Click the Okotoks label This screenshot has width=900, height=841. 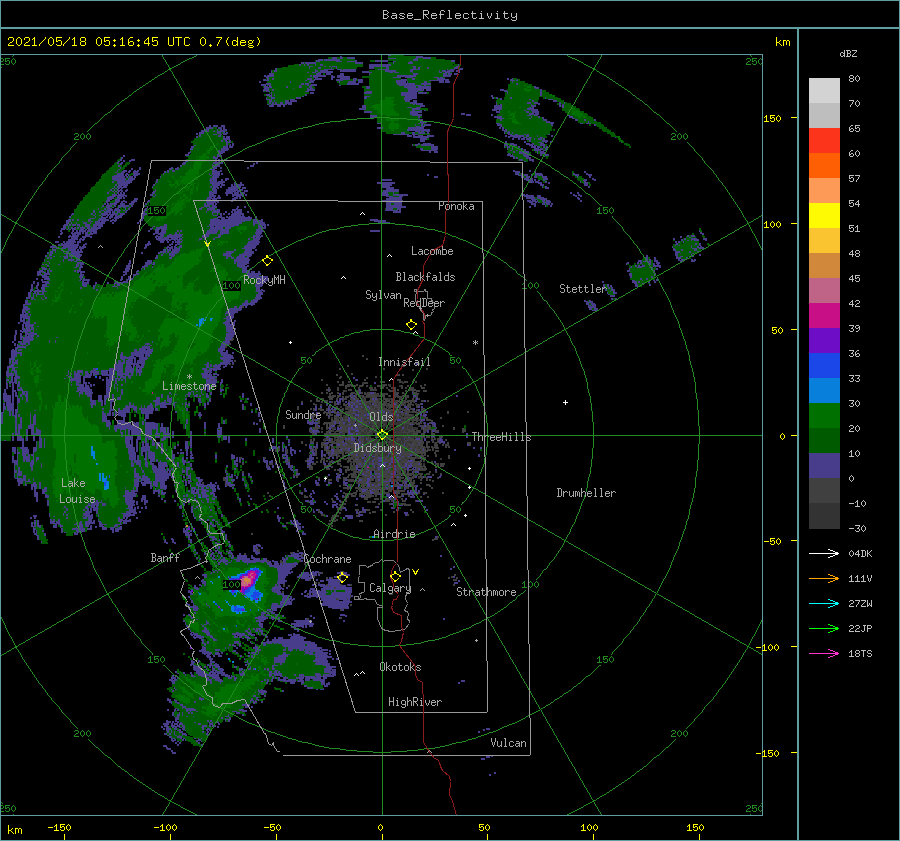click(400, 667)
